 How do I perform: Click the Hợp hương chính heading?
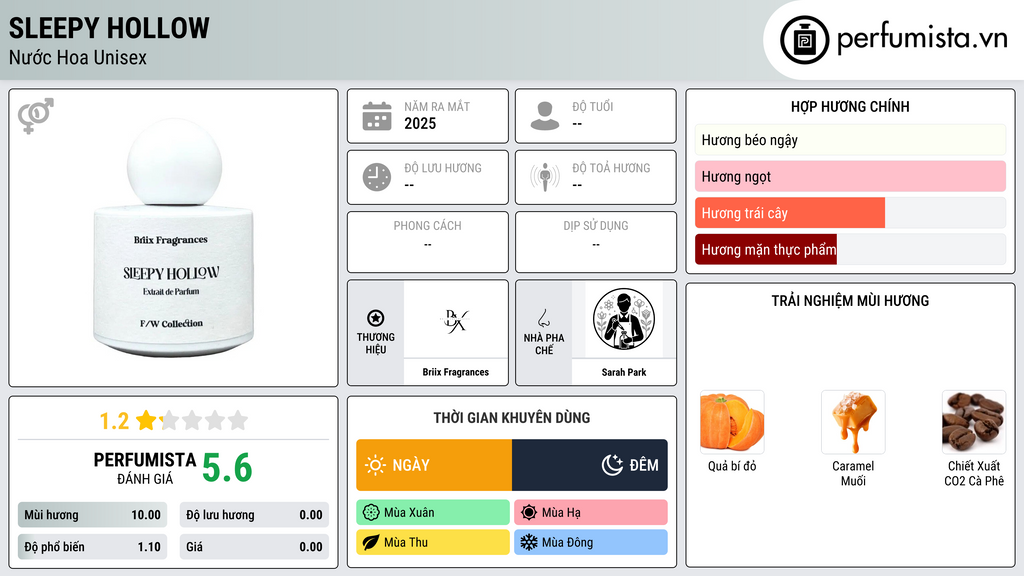point(850,106)
